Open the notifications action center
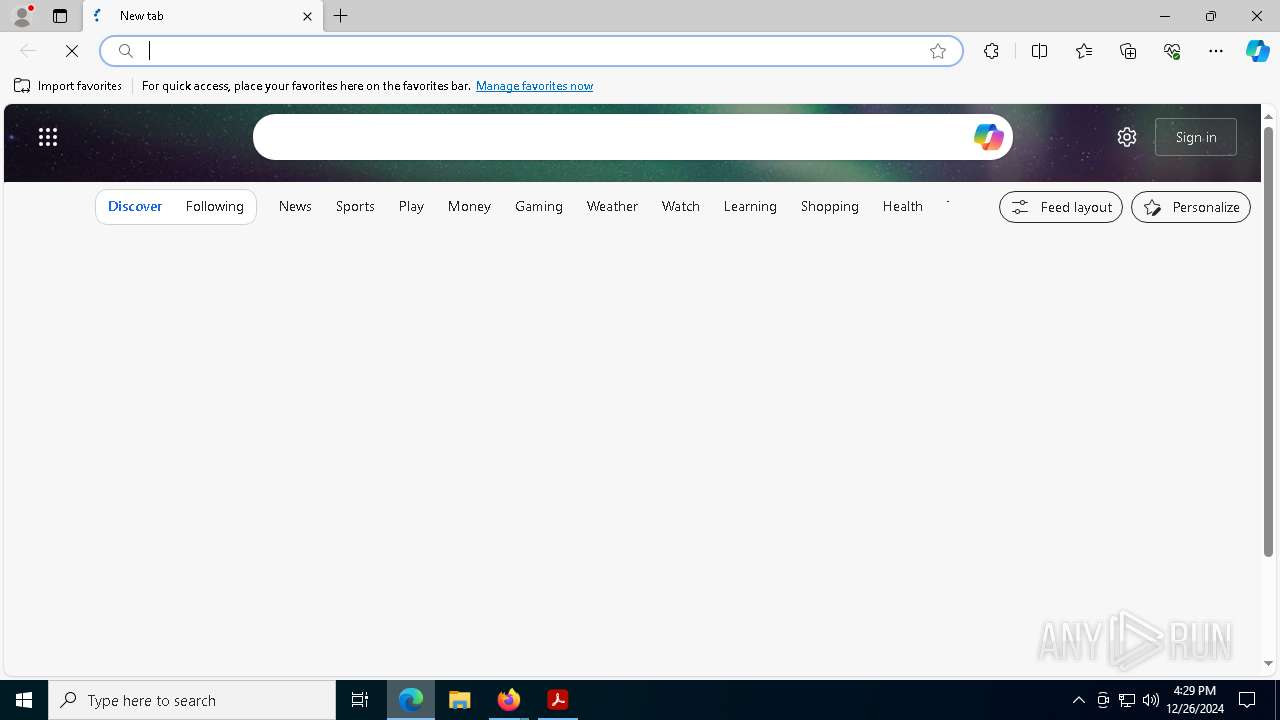This screenshot has width=1280, height=720. [x=1247, y=700]
